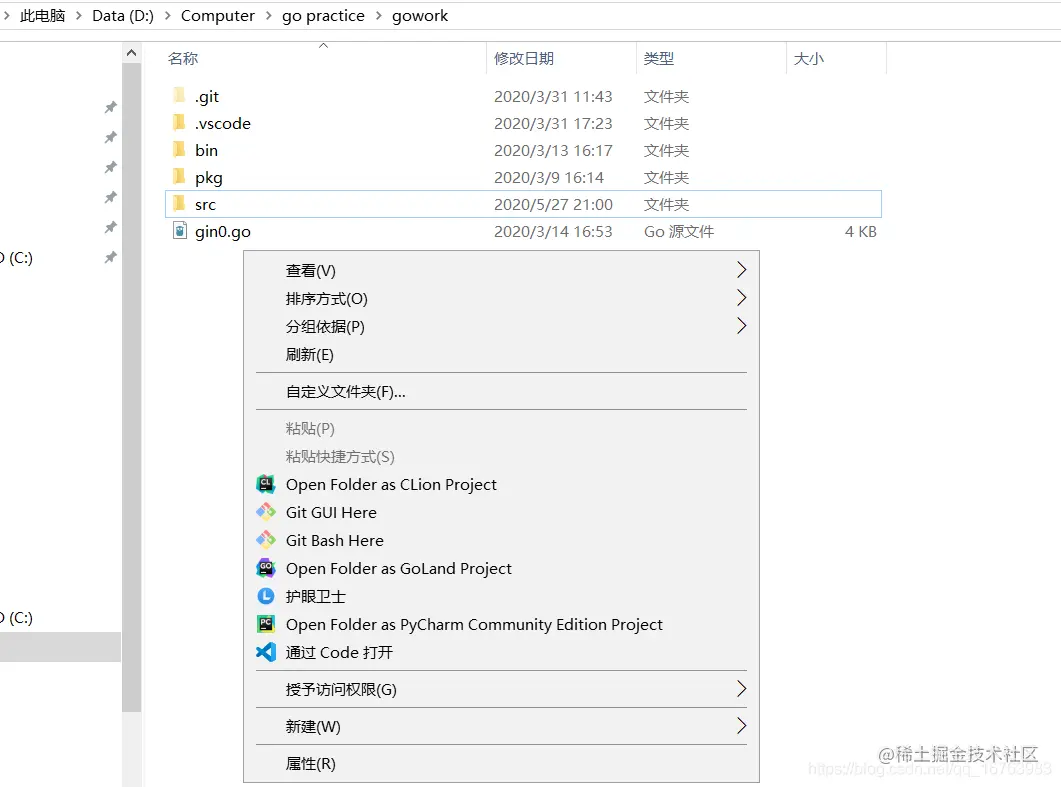Screen dimensions: 1061x787
Task: Select the .git folder name
Action: (x=206, y=97)
